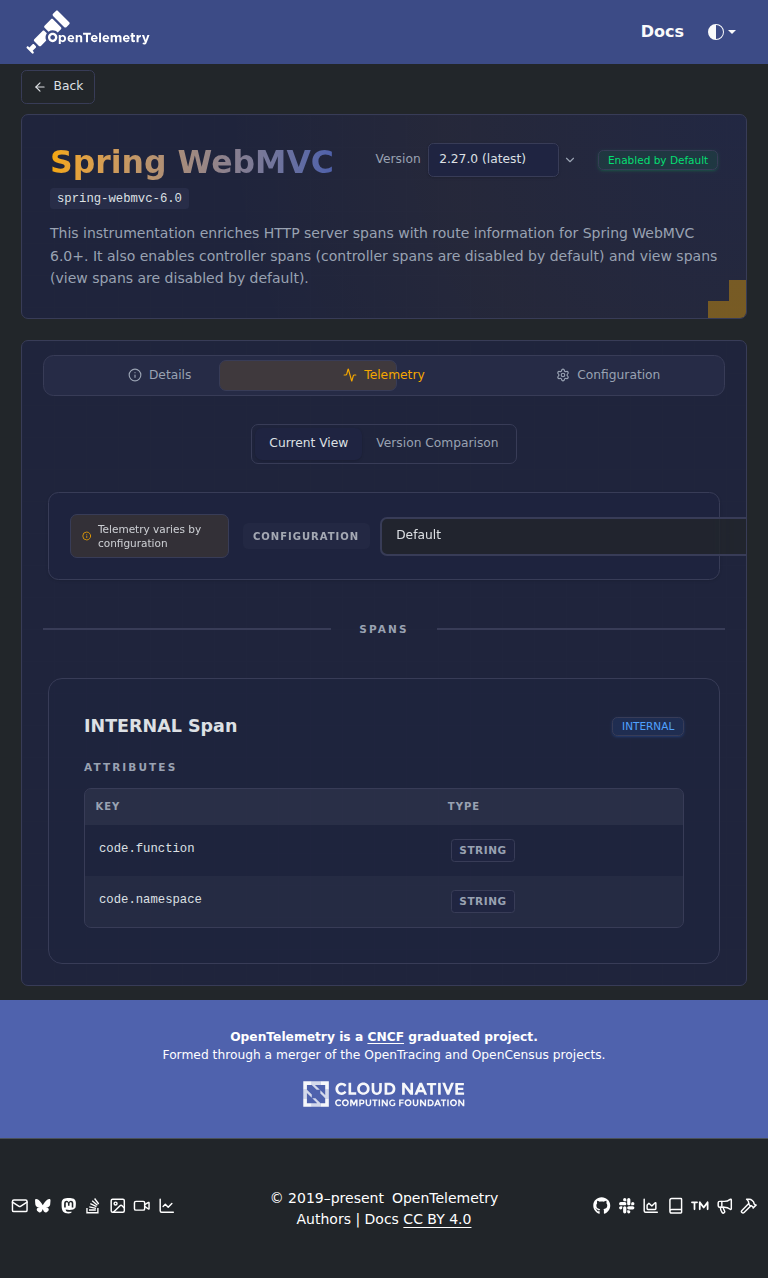768x1278 pixels.
Task: Click the code.function attribute key
Action: point(147,848)
